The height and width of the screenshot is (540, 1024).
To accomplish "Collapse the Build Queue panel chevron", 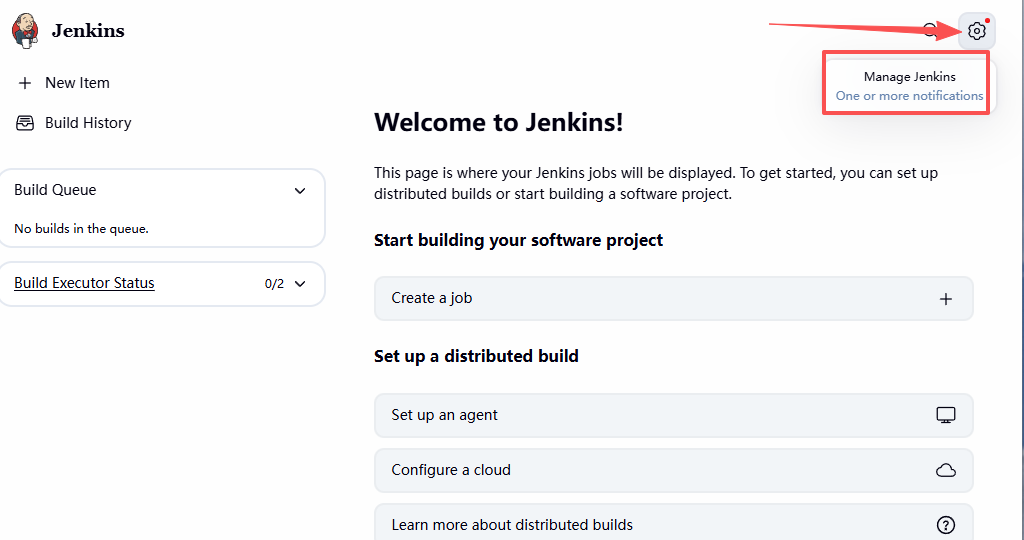I will [300, 191].
